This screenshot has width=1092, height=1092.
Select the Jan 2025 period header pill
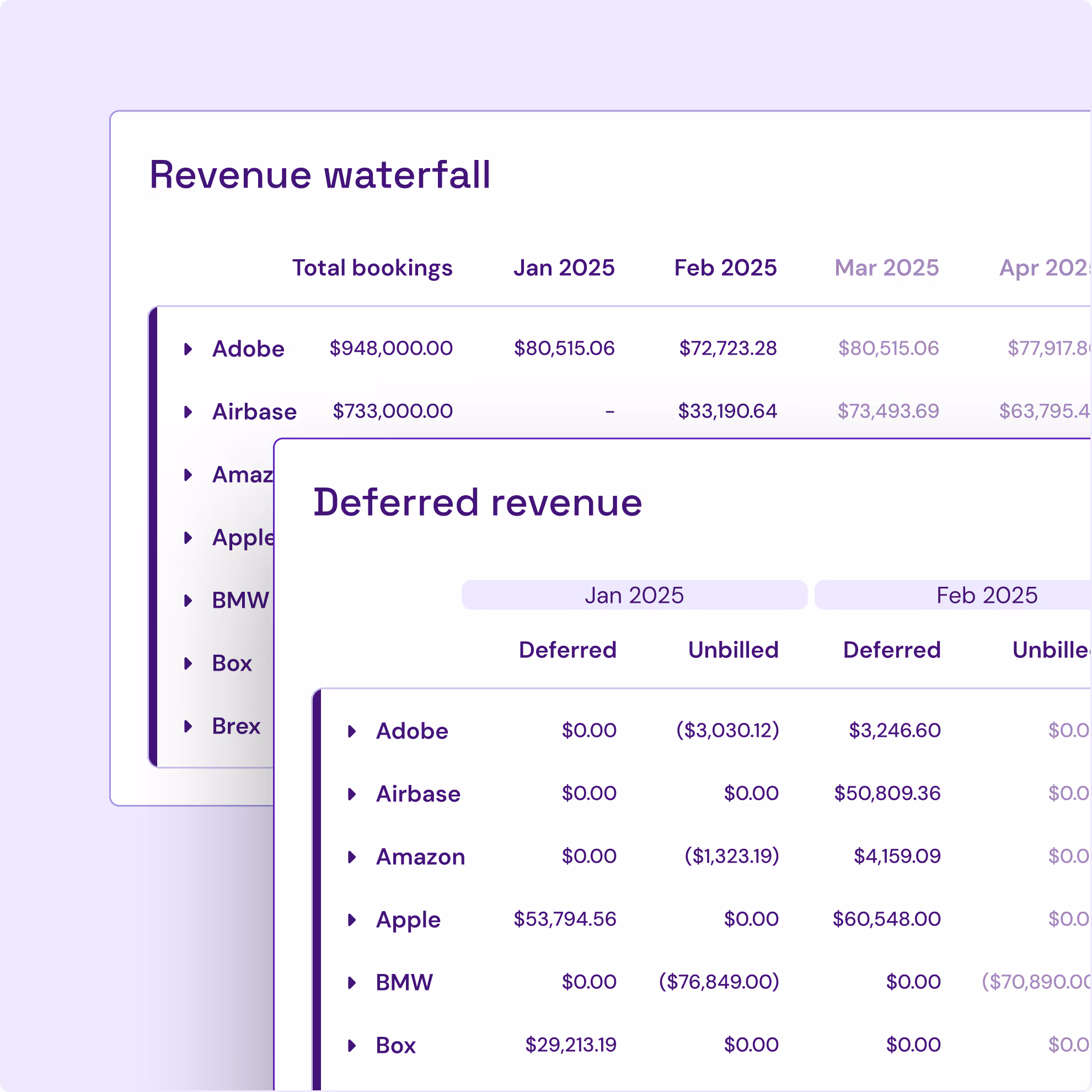tap(634, 595)
